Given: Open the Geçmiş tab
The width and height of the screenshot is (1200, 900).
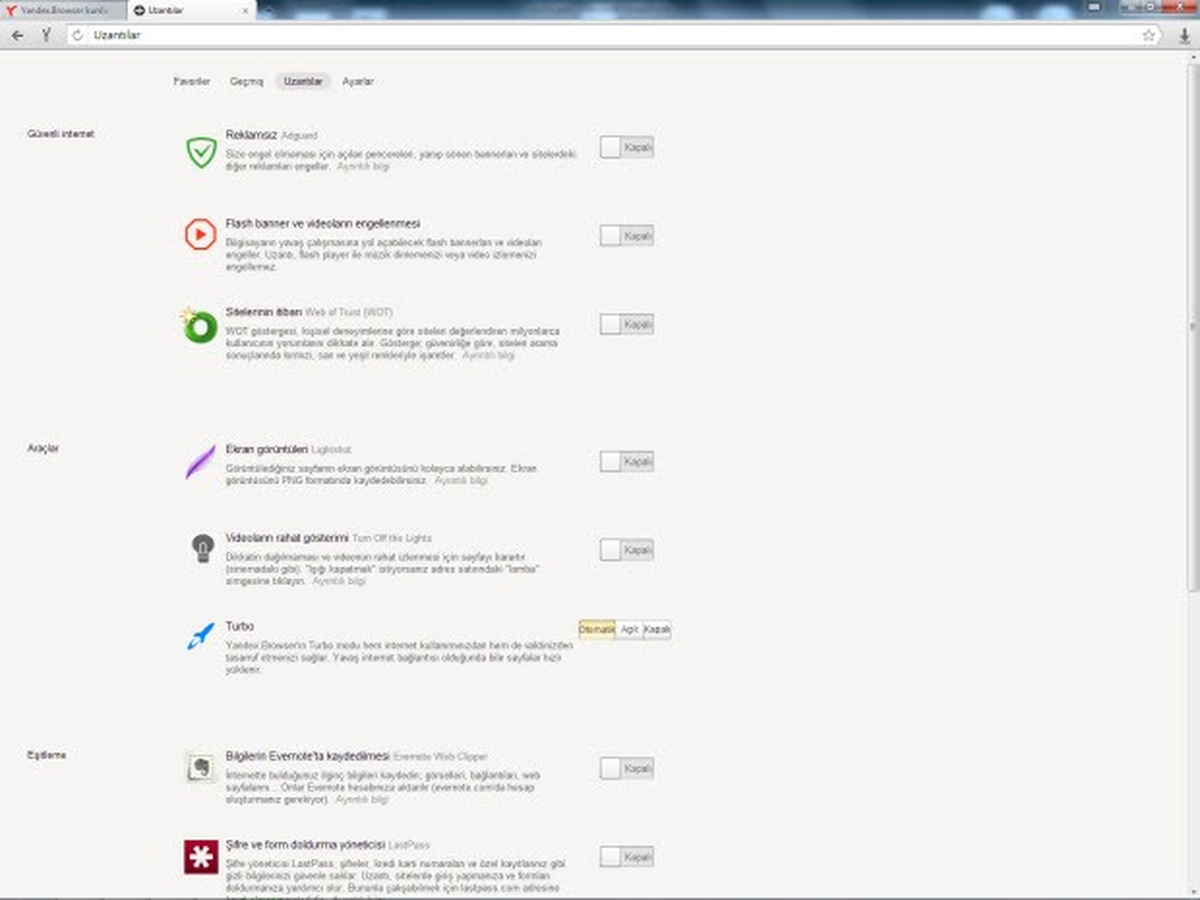Looking at the screenshot, I should click(246, 81).
